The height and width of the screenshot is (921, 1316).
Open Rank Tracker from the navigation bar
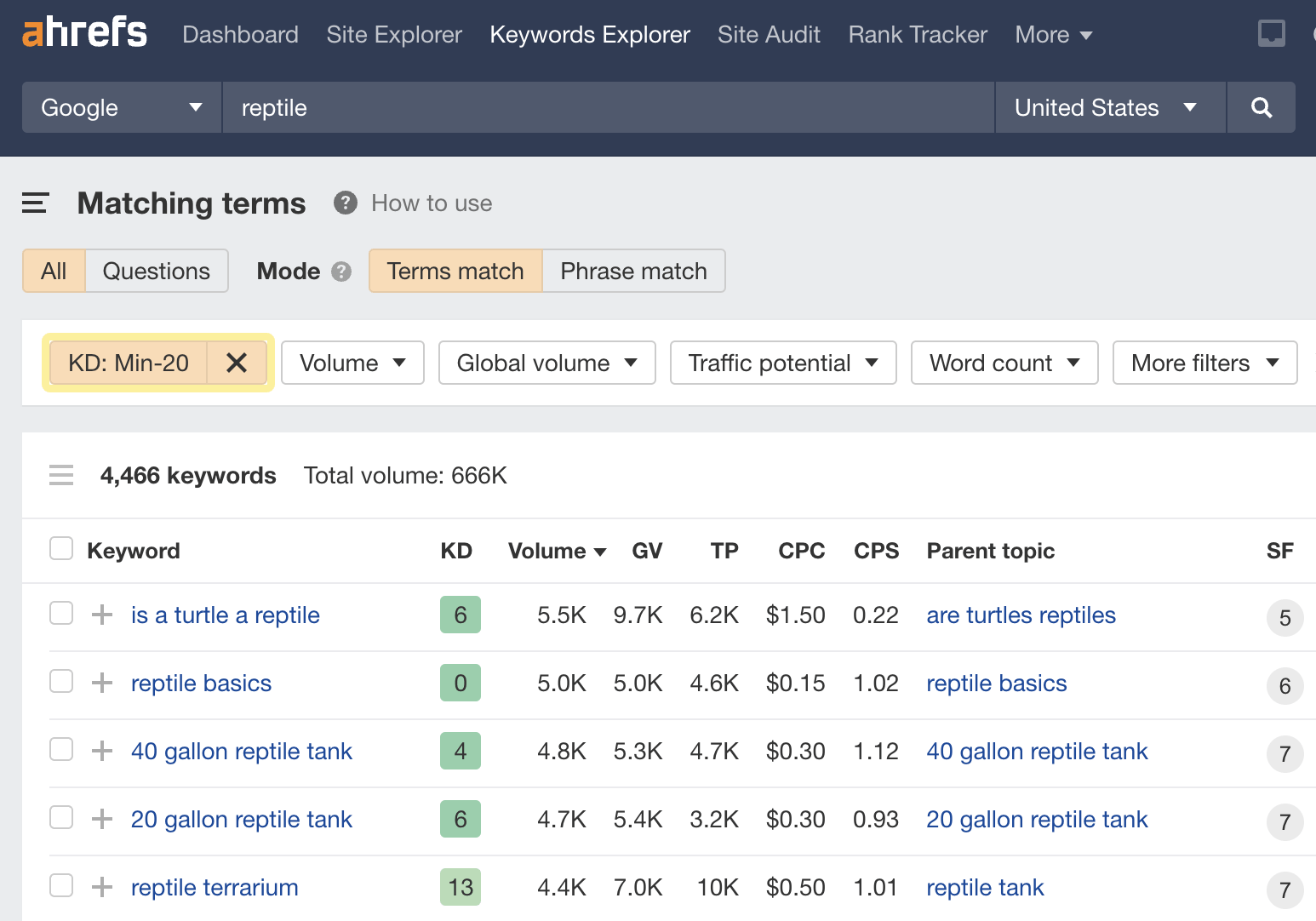pos(917,34)
